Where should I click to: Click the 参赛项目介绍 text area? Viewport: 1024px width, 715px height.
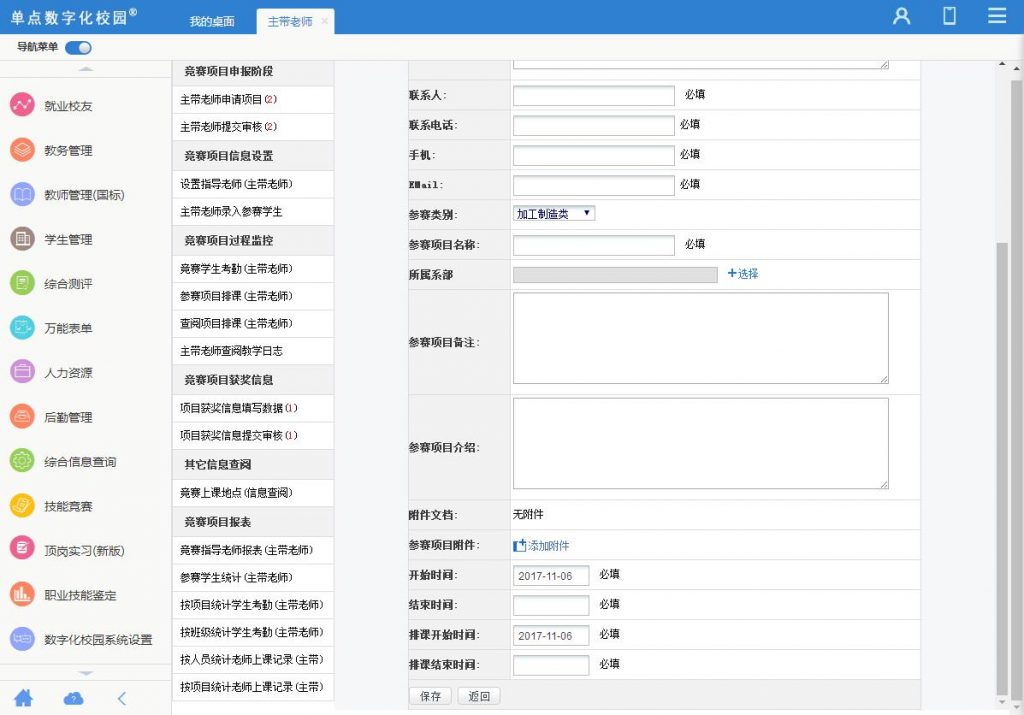tap(701, 443)
